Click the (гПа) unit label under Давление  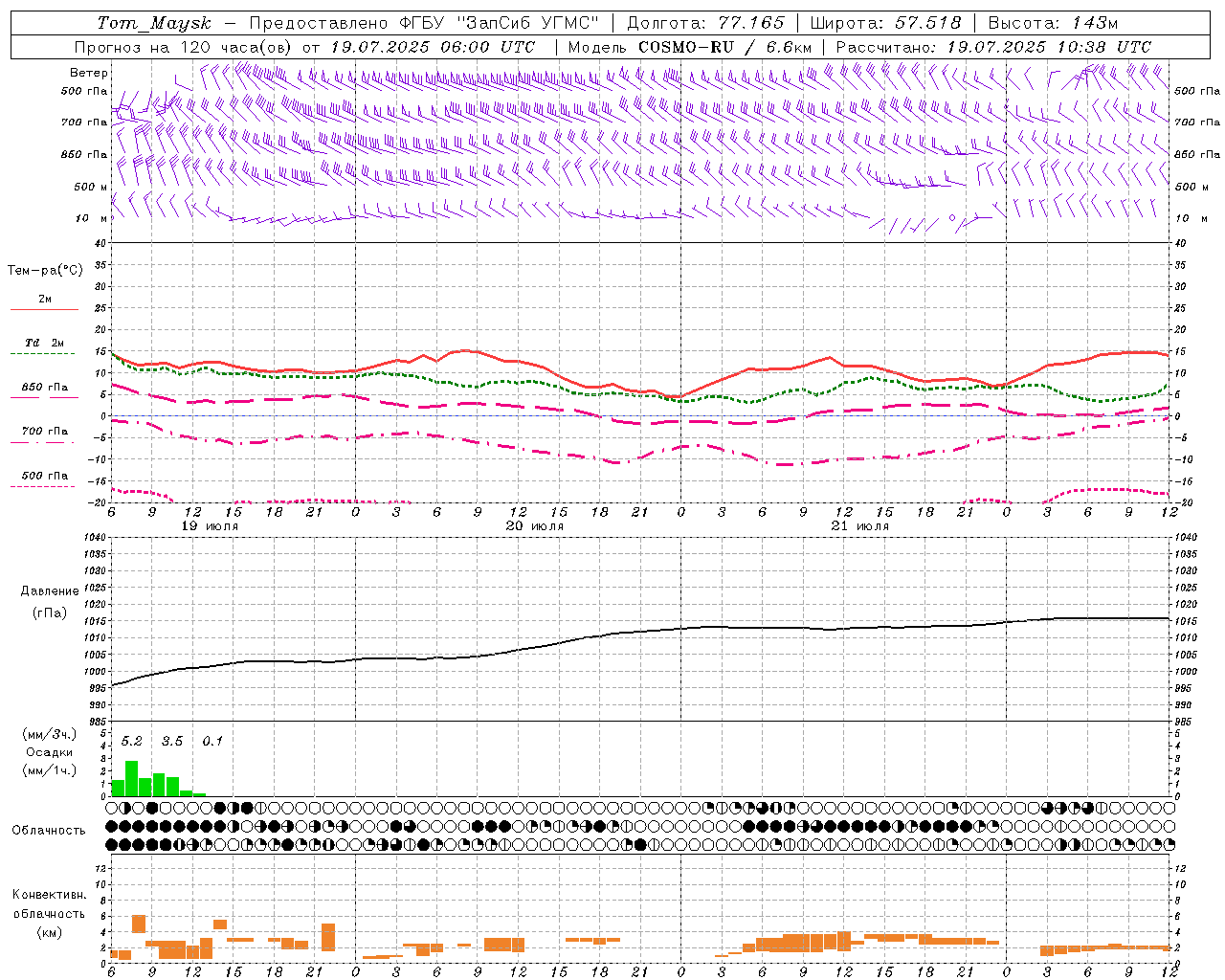point(50,612)
